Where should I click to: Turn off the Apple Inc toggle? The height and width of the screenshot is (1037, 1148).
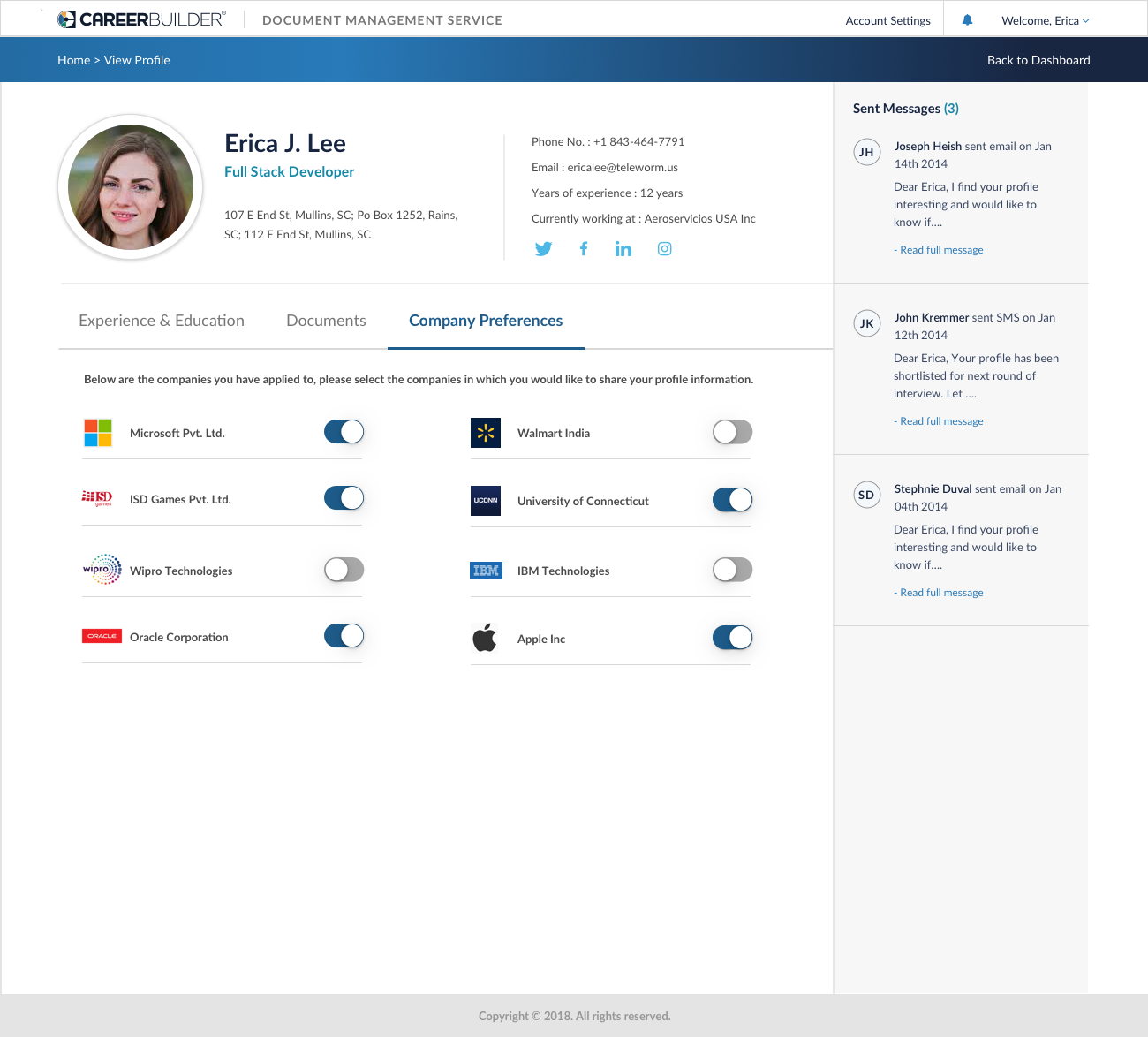pyautogui.click(x=732, y=638)
